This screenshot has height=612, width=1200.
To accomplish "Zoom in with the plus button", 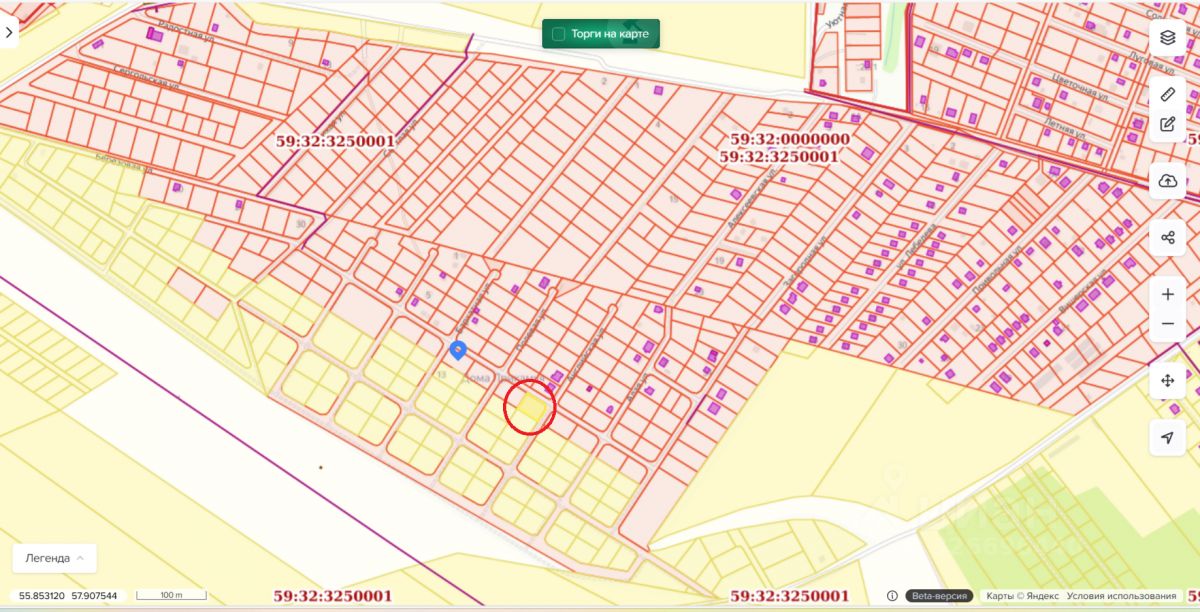I will click(x=1167, y=295).
